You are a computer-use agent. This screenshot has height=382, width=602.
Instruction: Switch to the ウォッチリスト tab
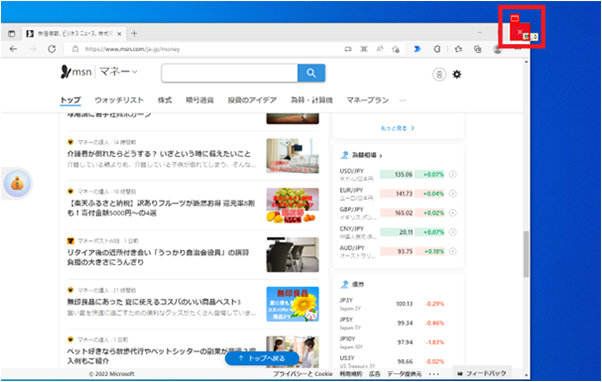click(119, 100)
